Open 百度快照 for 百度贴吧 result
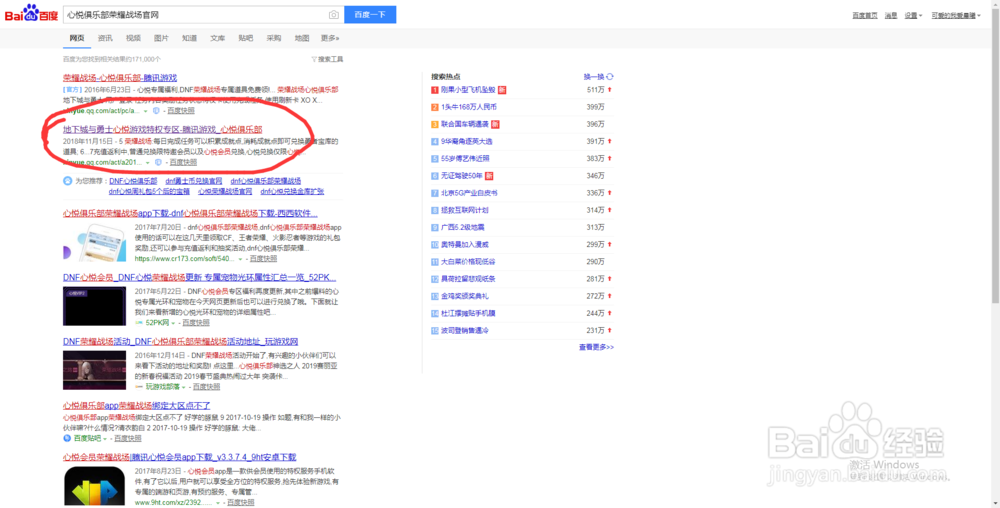This screenshot has width=1000, height=508. (x=128, y=439)
